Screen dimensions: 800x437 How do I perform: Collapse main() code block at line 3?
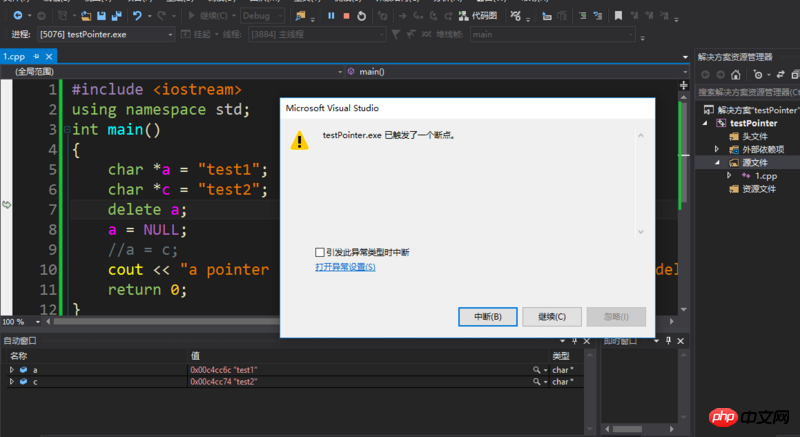(67, 130)
